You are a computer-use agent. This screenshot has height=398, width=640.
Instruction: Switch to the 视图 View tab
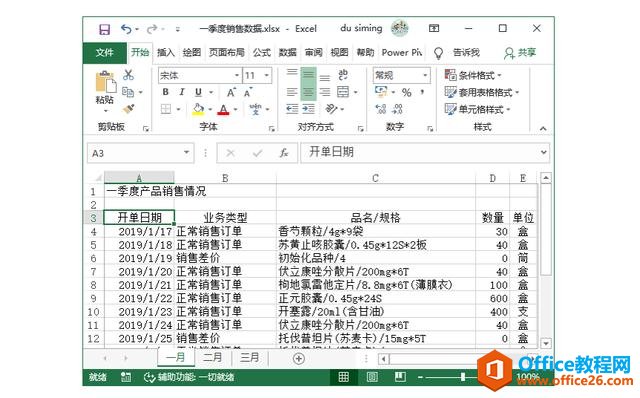[339, 53]
